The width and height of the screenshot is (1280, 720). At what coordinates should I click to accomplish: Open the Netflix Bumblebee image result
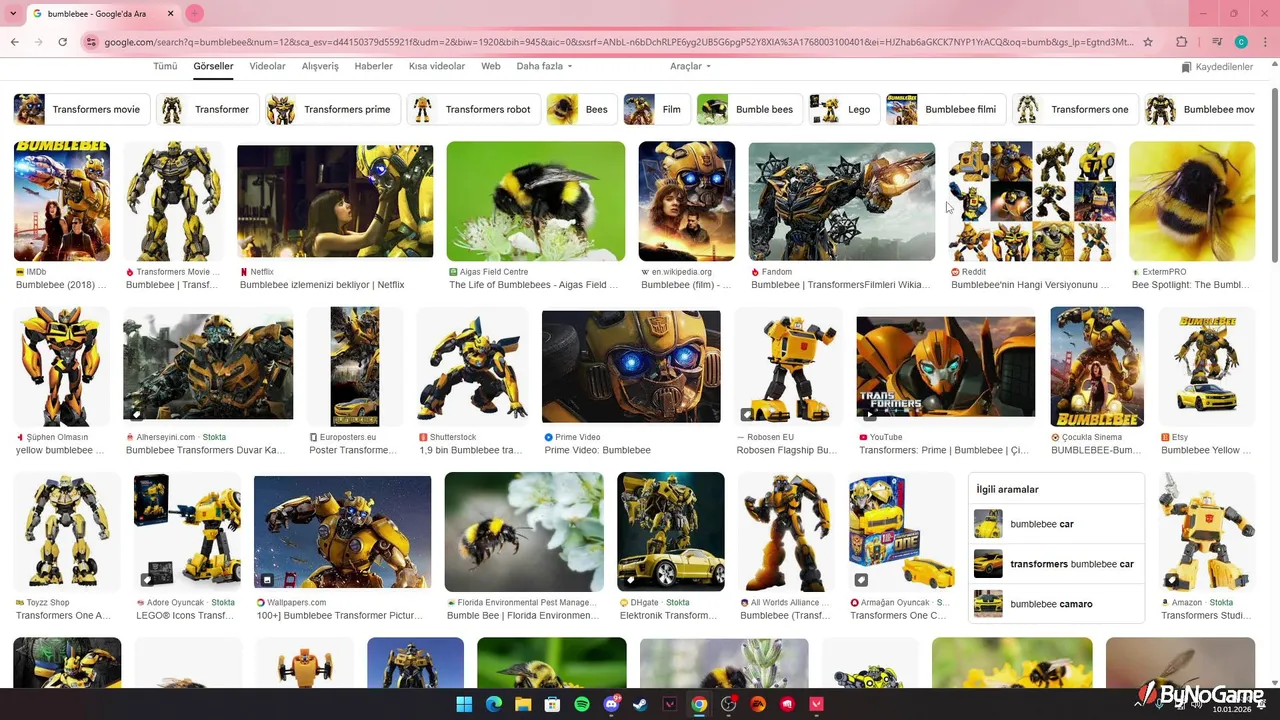pos(335,201)
